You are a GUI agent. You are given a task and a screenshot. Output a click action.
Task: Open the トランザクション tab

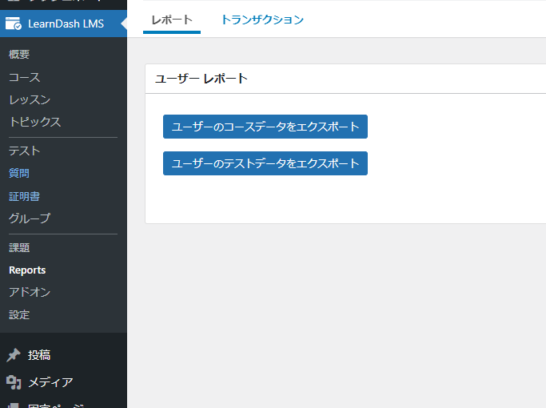pyautogui.click(x=262, y=19)
